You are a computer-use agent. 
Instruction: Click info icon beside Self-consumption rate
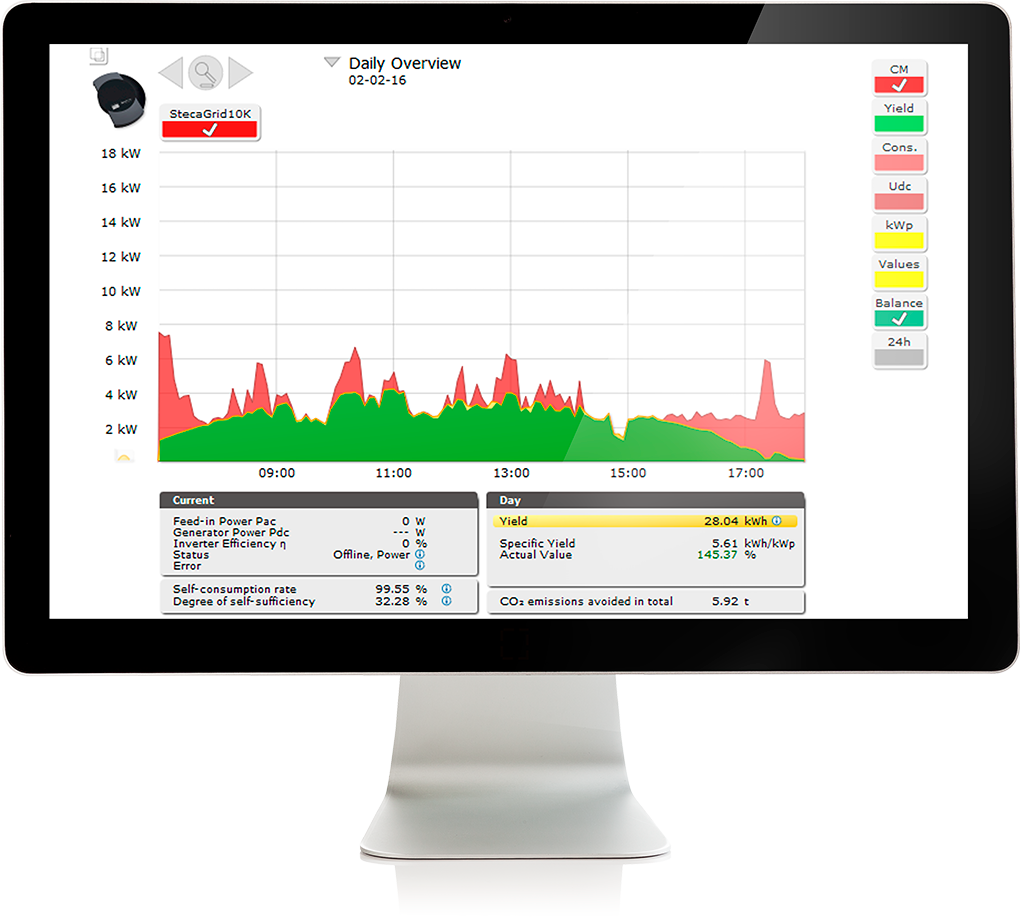(x=446, y=589)
